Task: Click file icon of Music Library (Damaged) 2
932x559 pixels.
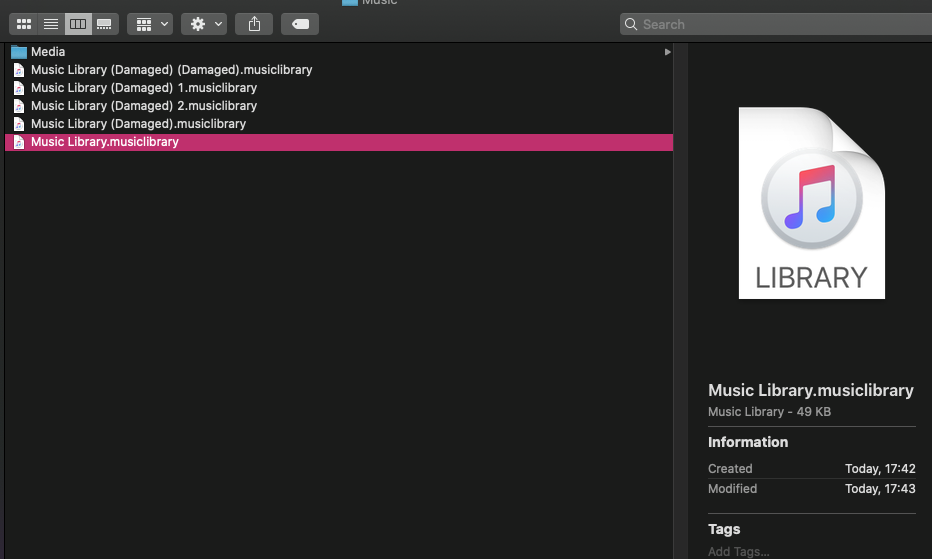Action: (19, 106)
